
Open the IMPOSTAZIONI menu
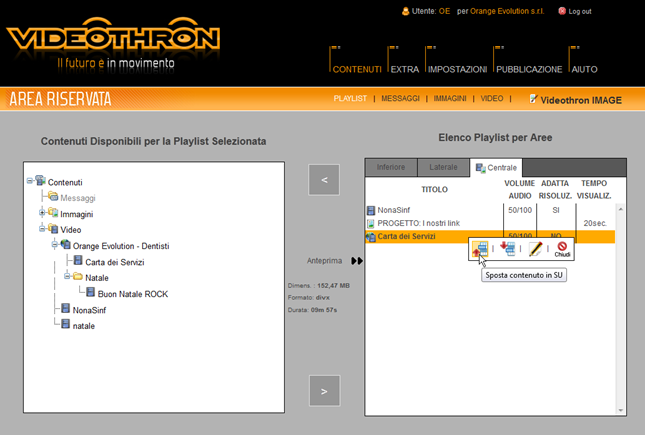click(457, 69)
